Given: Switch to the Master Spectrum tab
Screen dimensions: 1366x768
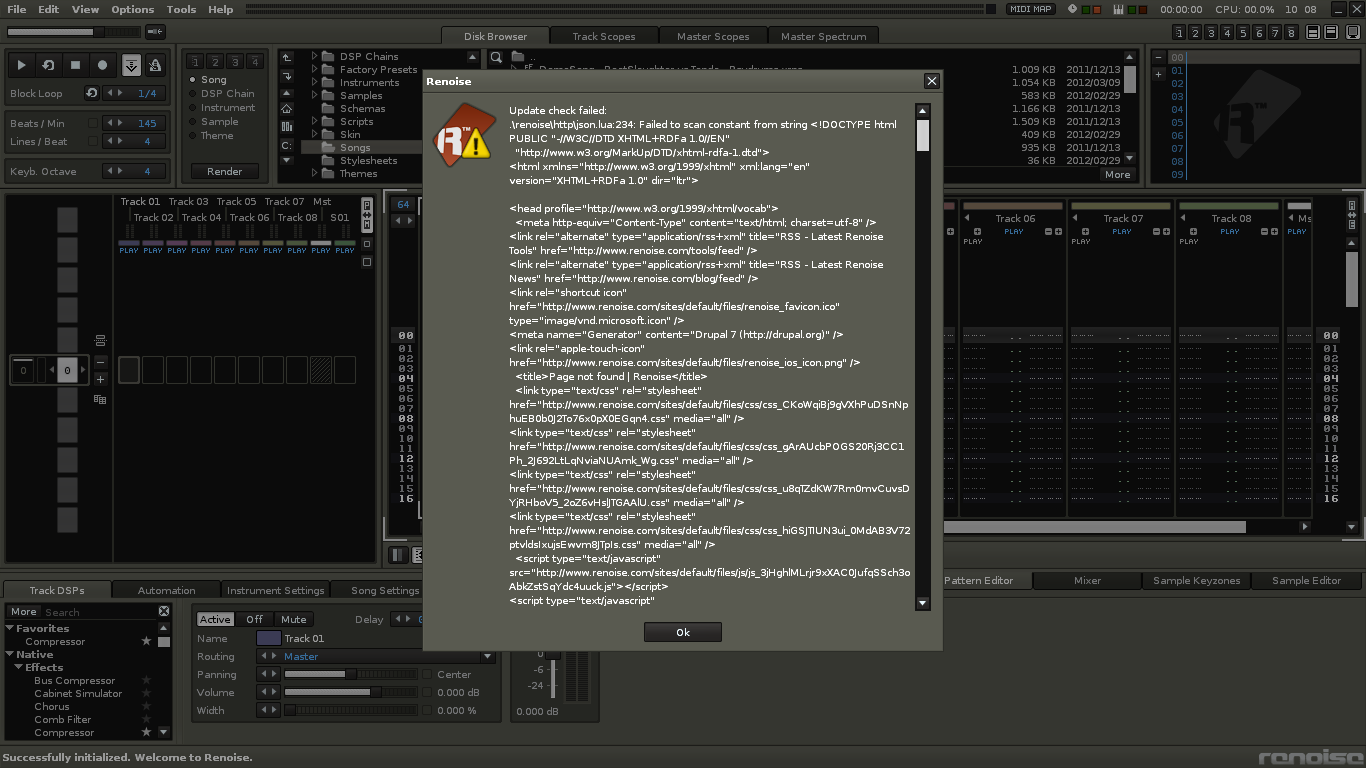Looking at the screenshot, I should pos(824,36).
